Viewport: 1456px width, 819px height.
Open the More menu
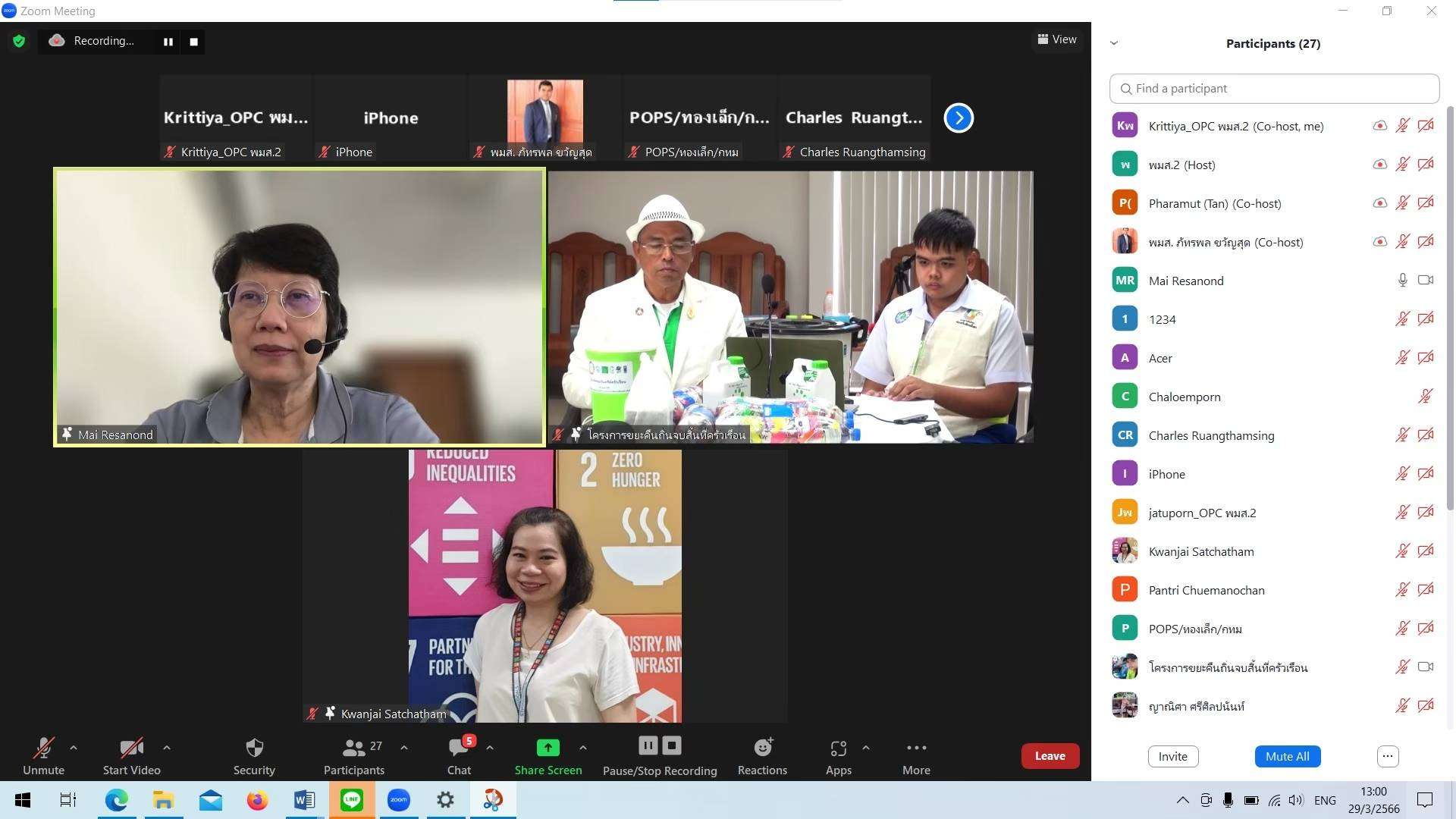[x=916, y=756]
